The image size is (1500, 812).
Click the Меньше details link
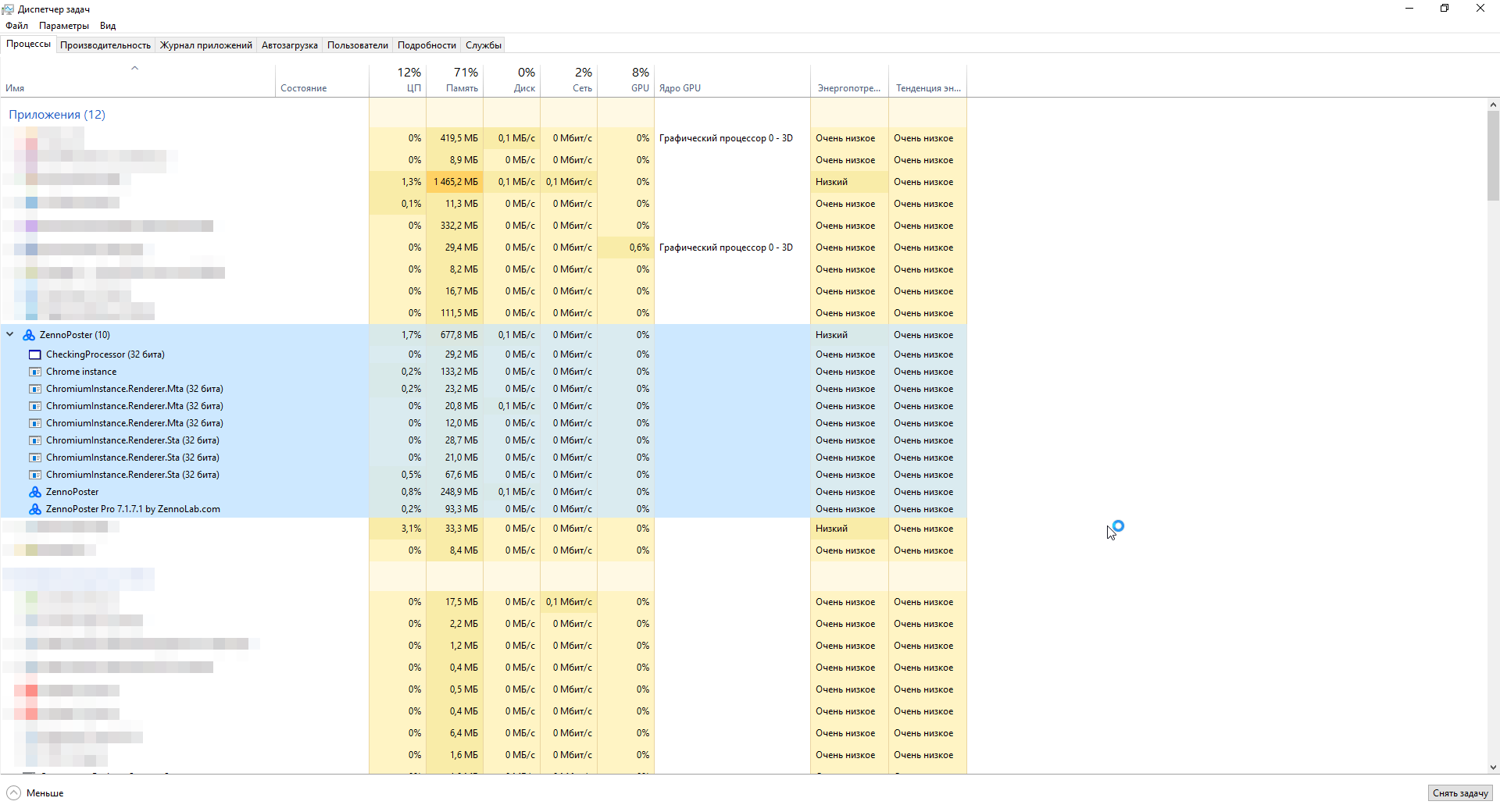tap(45, 793)
